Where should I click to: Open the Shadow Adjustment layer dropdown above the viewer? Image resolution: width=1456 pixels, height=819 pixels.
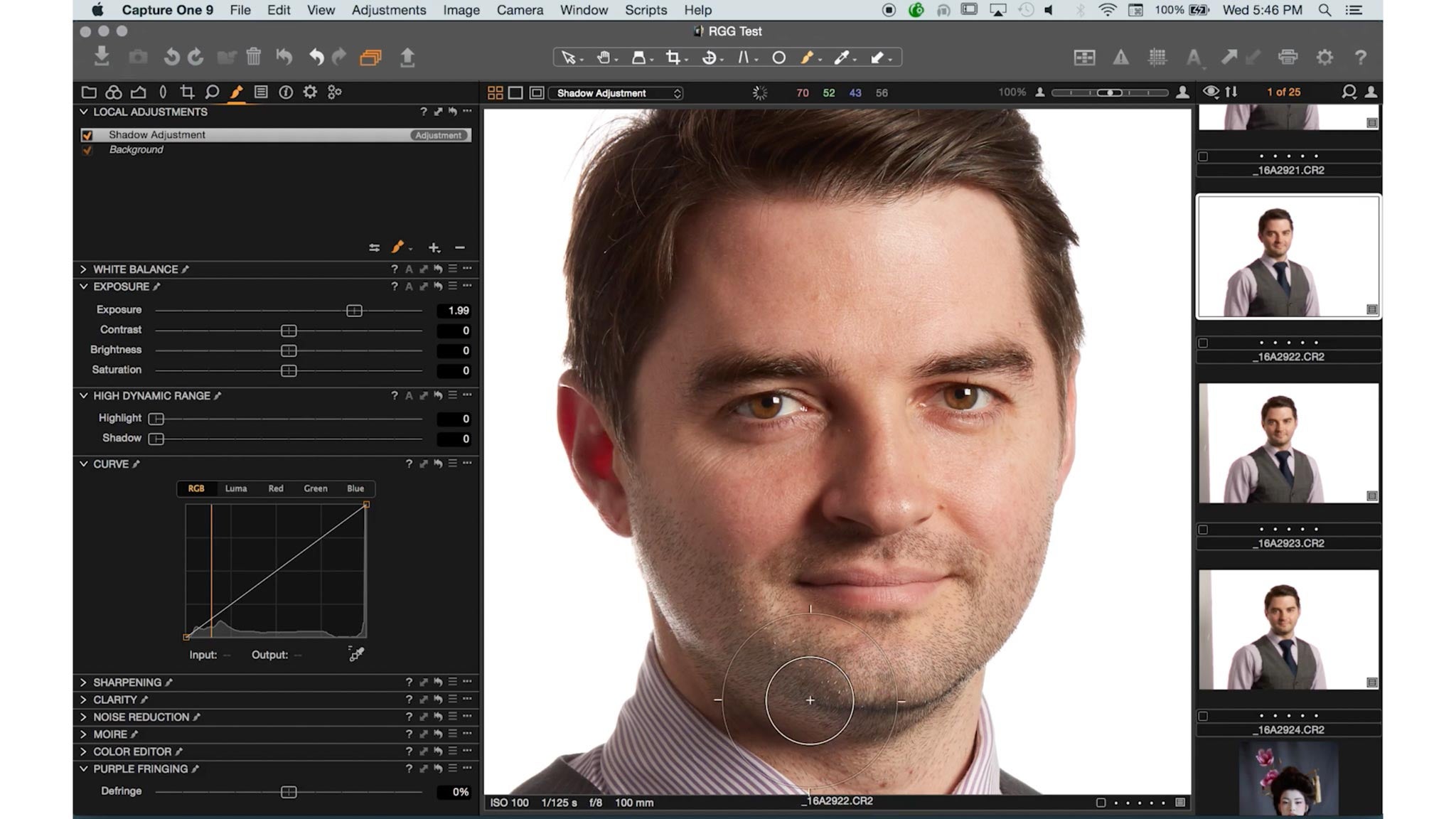(616, 93)
